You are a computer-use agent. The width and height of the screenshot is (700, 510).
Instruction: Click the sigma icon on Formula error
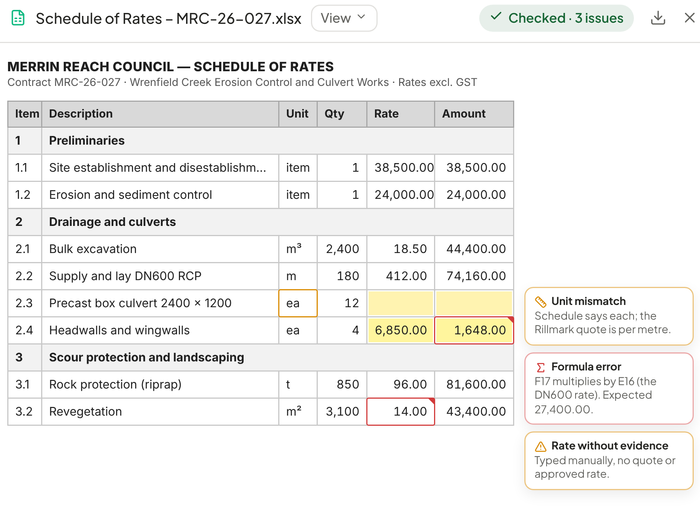pos(541,368)
